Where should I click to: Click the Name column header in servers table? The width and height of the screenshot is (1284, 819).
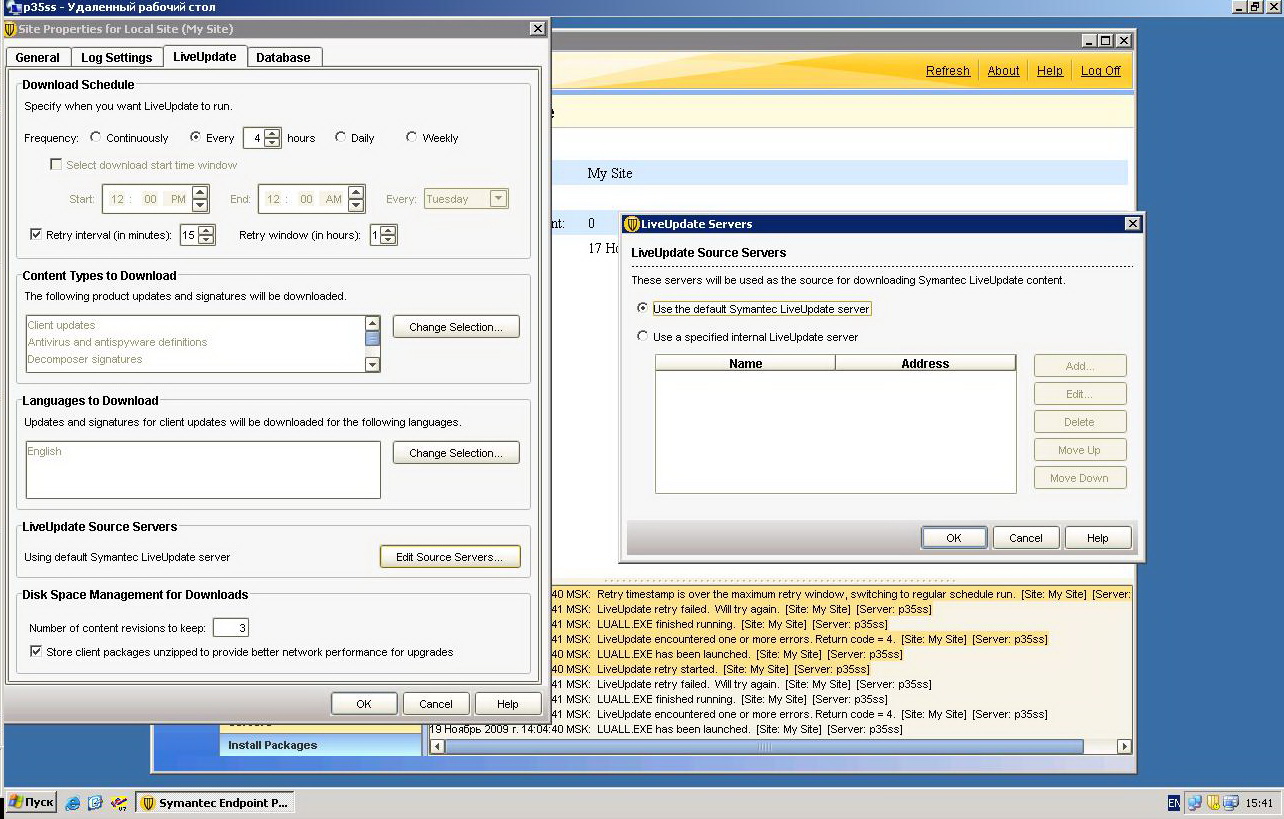pyautogui.click(x=746, y=363)
